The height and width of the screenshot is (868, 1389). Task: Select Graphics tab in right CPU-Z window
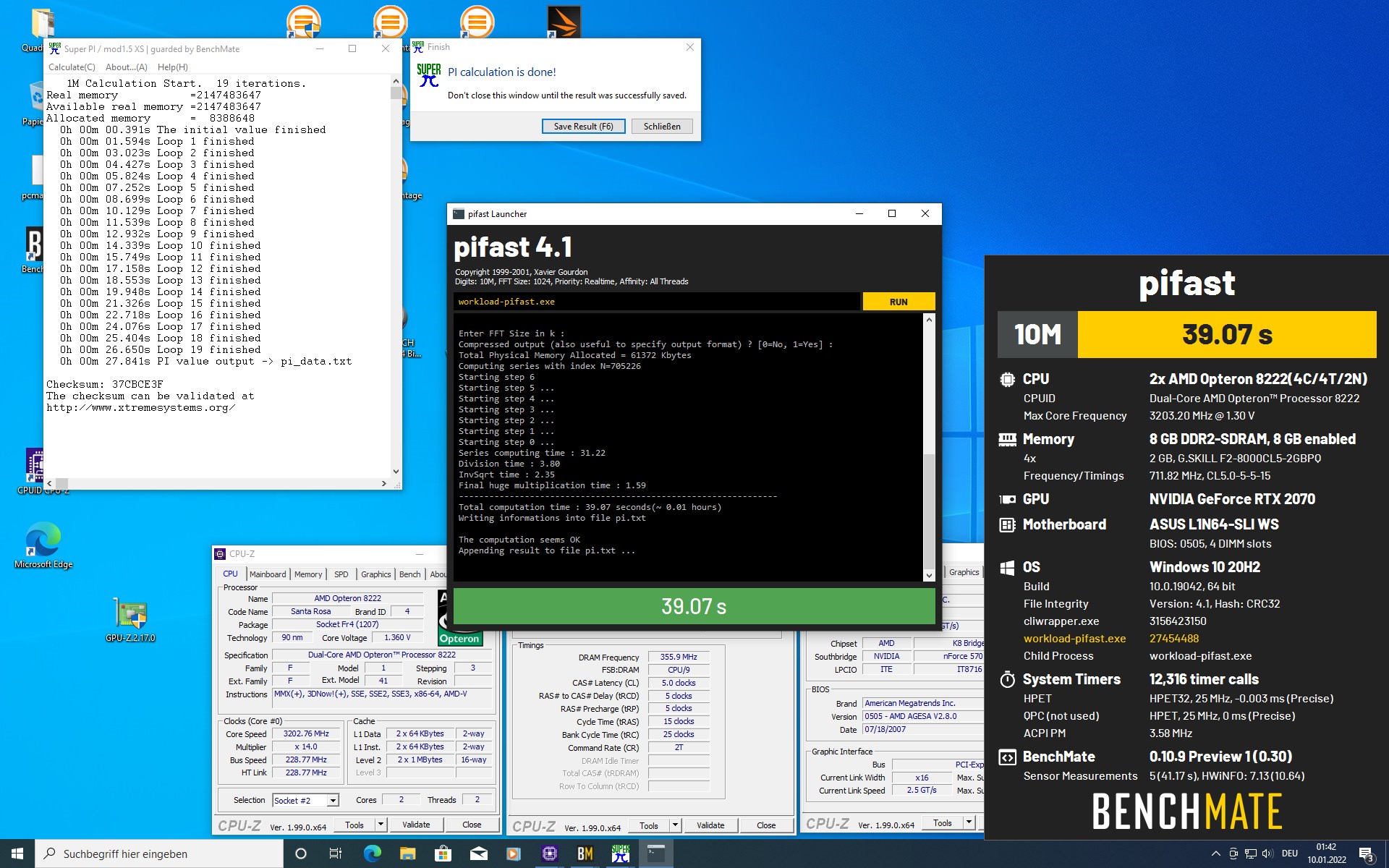(964, 572)
